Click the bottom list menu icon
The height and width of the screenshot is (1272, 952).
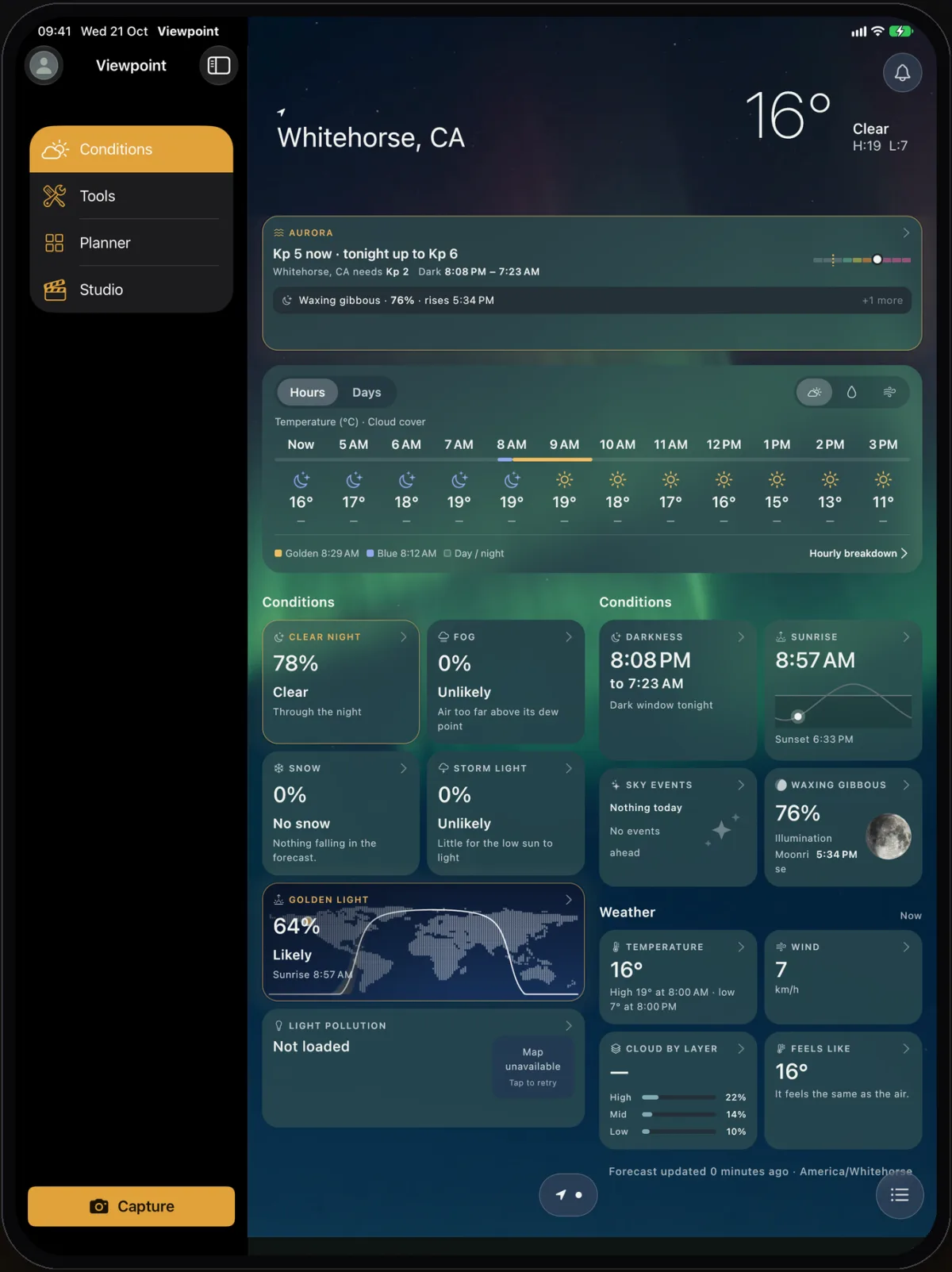(900, 1195)
